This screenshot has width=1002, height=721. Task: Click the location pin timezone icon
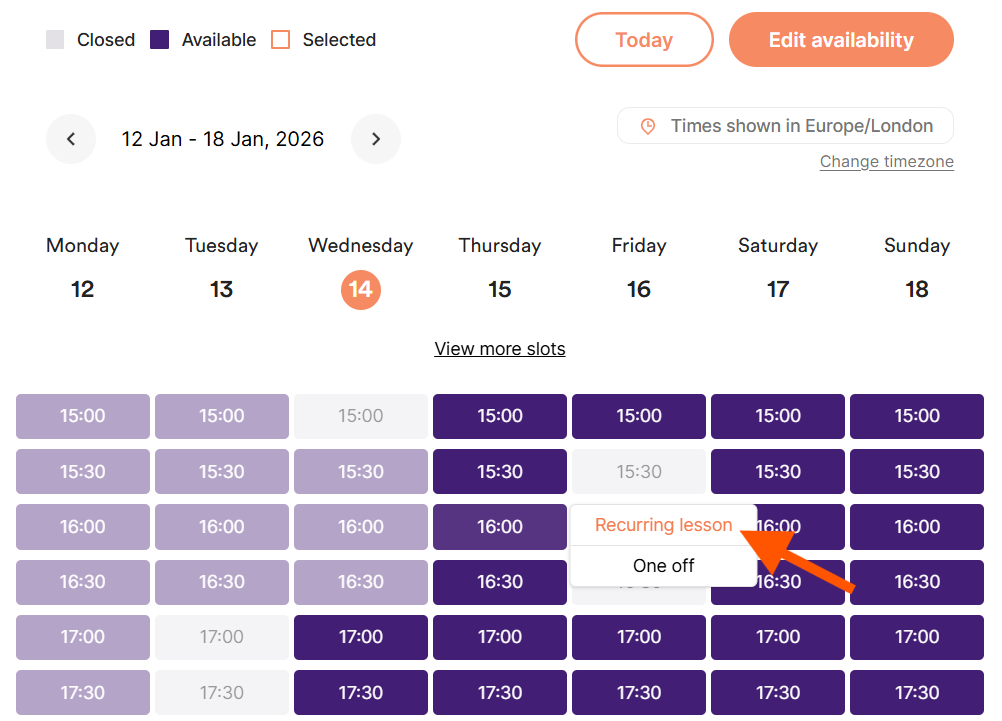click(648, 126)
